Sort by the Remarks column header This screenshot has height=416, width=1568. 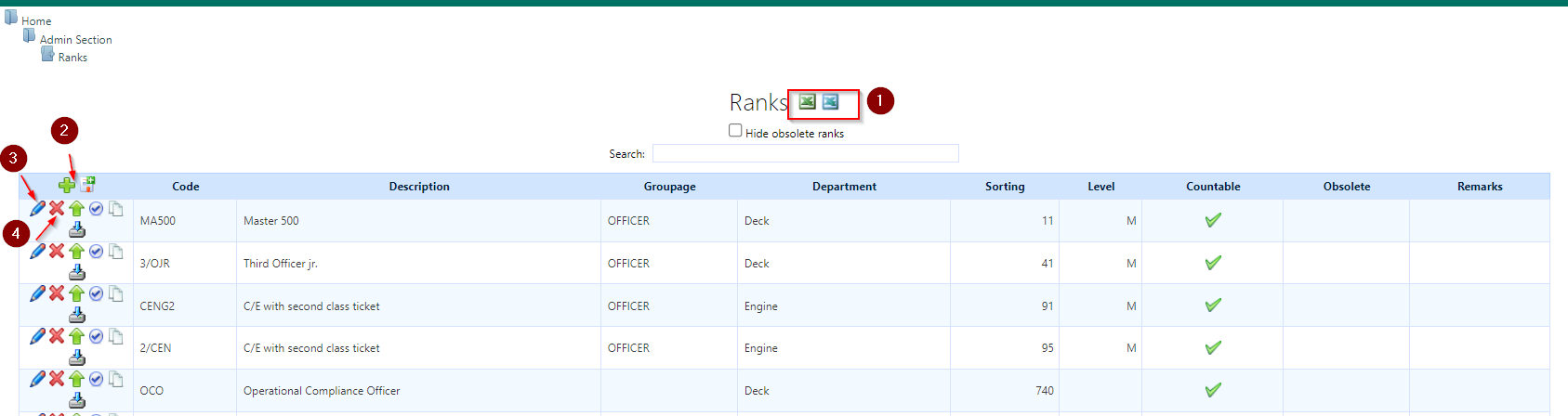1480,187
